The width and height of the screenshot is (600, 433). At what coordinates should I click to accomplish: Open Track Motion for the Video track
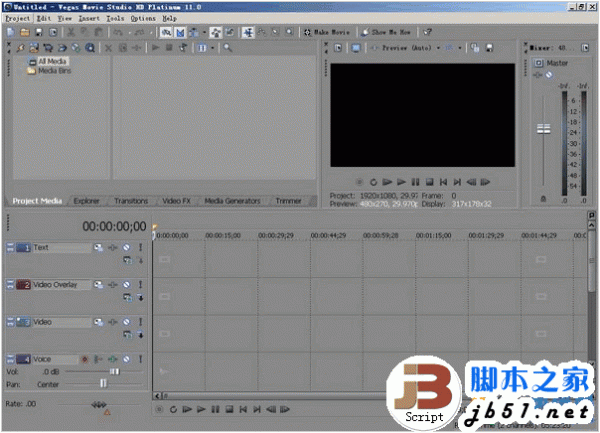tap(98, 322)
